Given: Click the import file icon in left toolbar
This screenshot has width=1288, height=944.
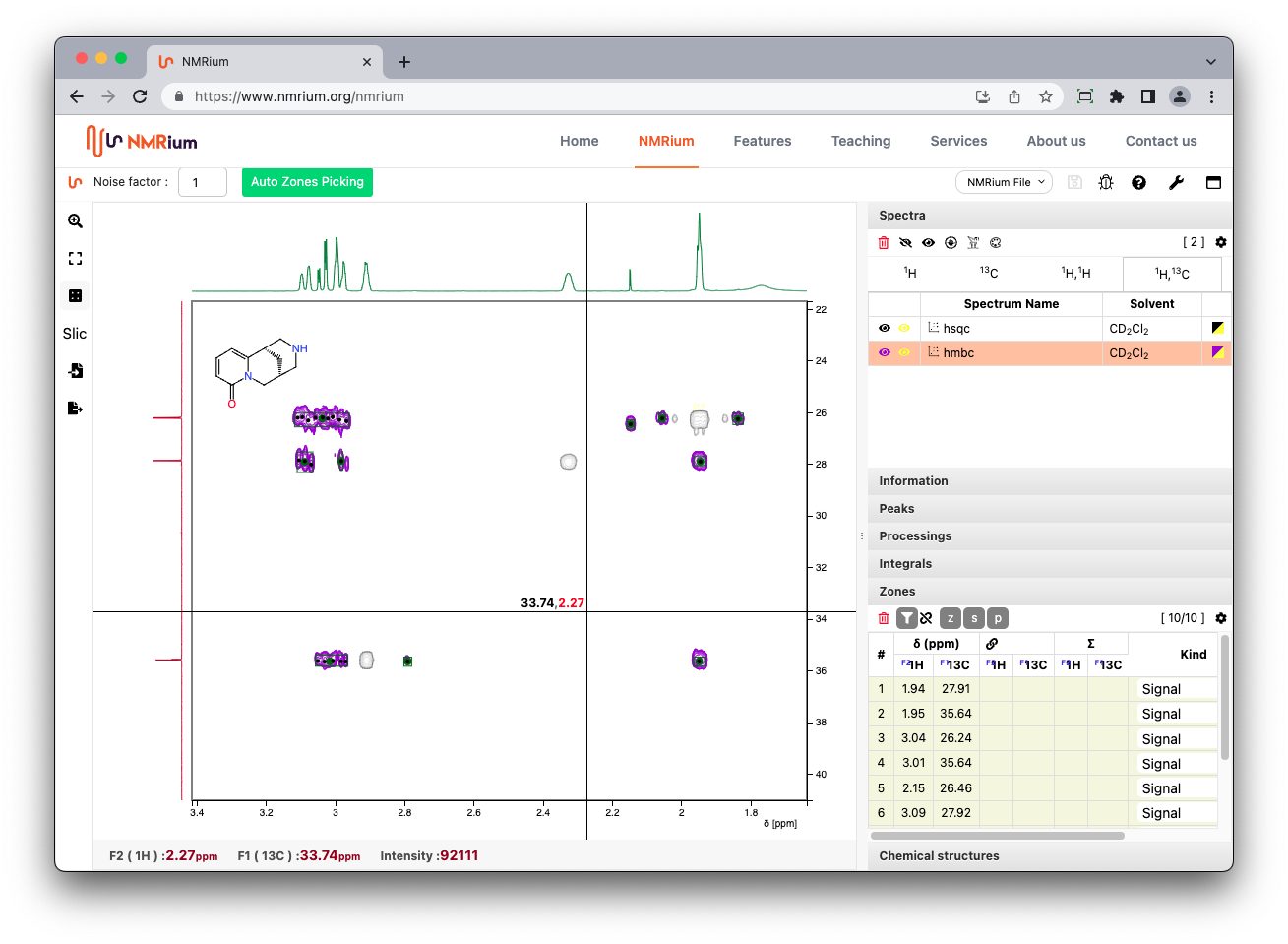Looking at the screenshot, I should [75, 371].
